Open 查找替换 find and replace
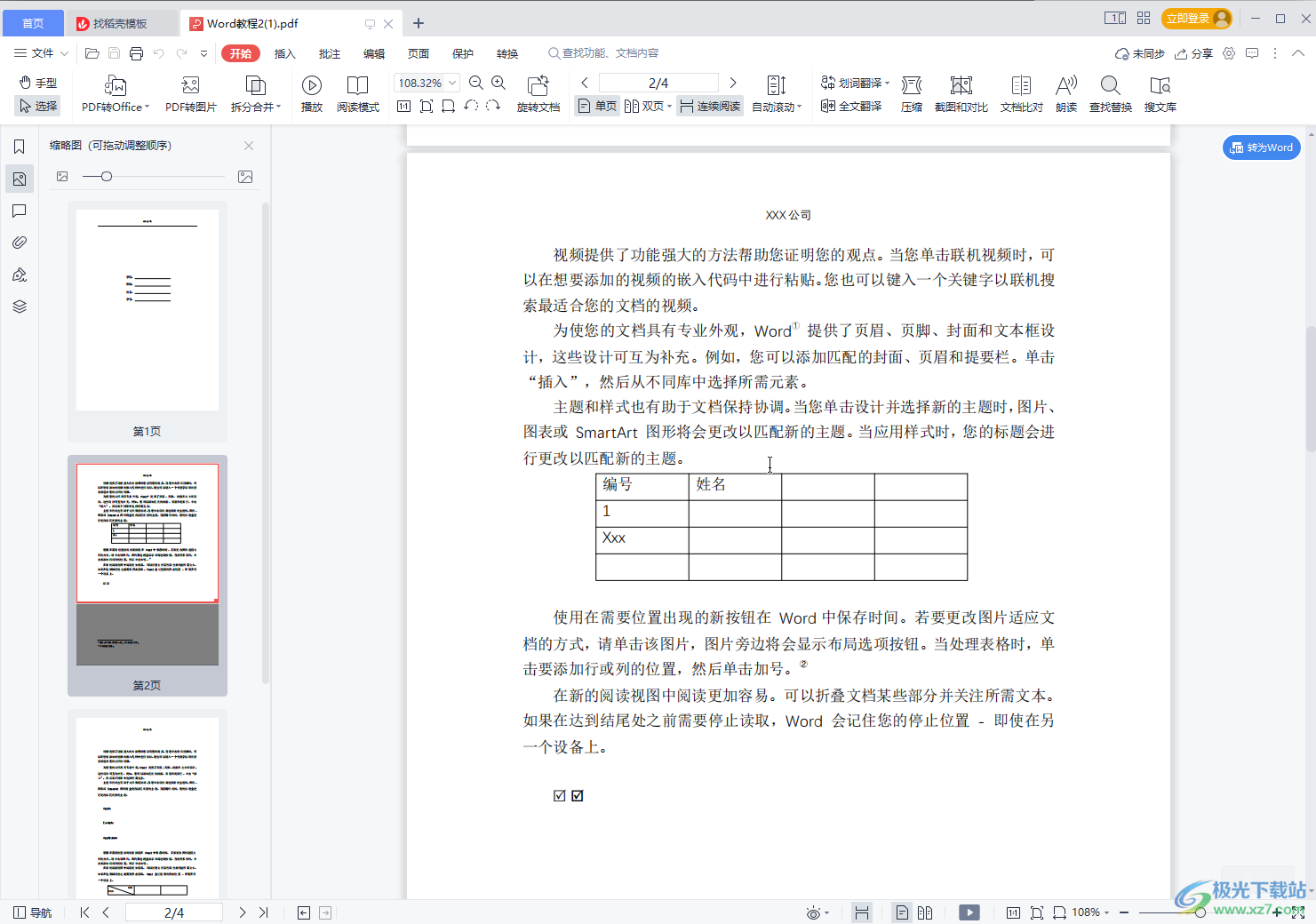 [x=1111, y=93]
